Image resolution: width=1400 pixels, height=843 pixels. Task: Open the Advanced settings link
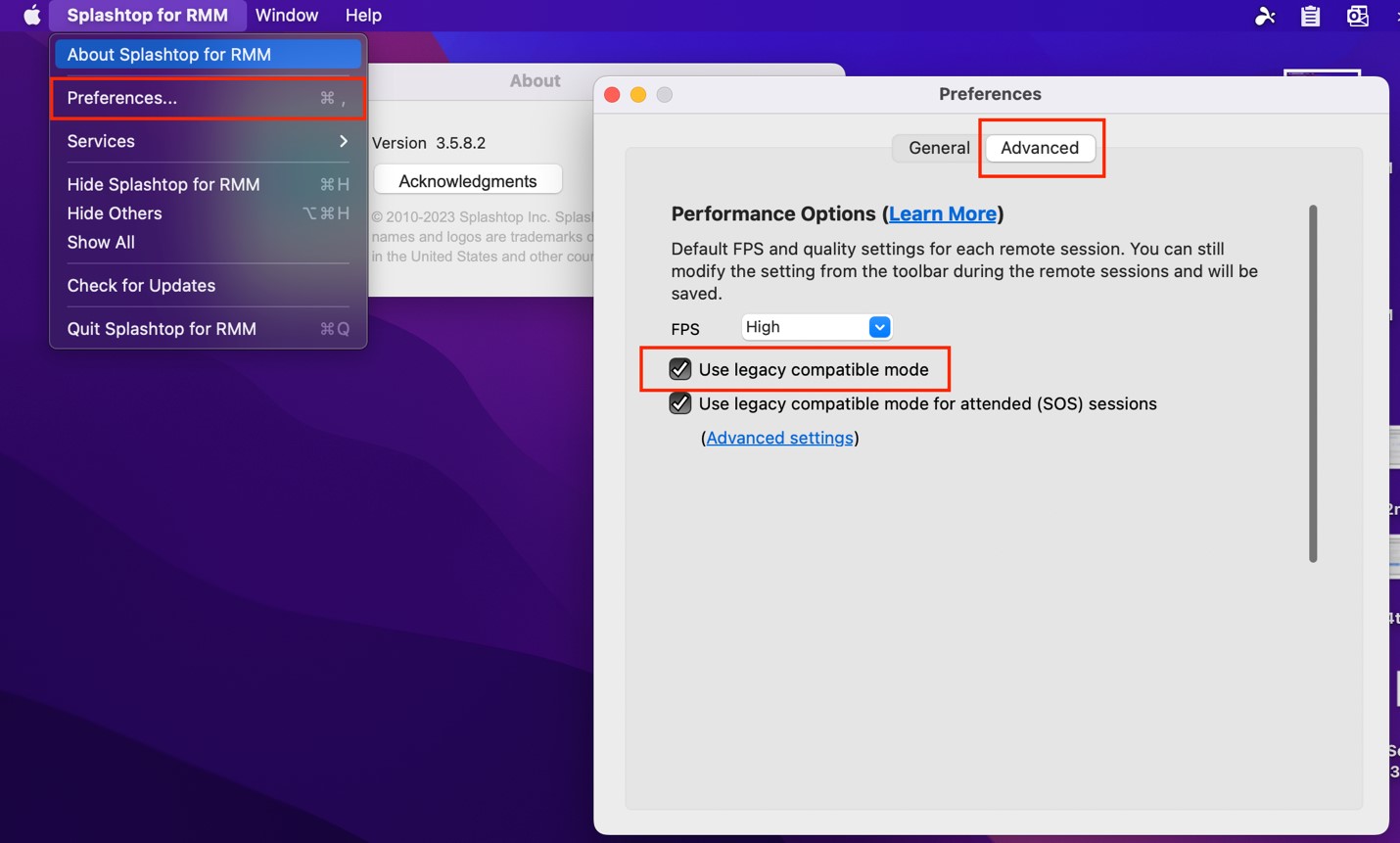[x=779, y=438]
